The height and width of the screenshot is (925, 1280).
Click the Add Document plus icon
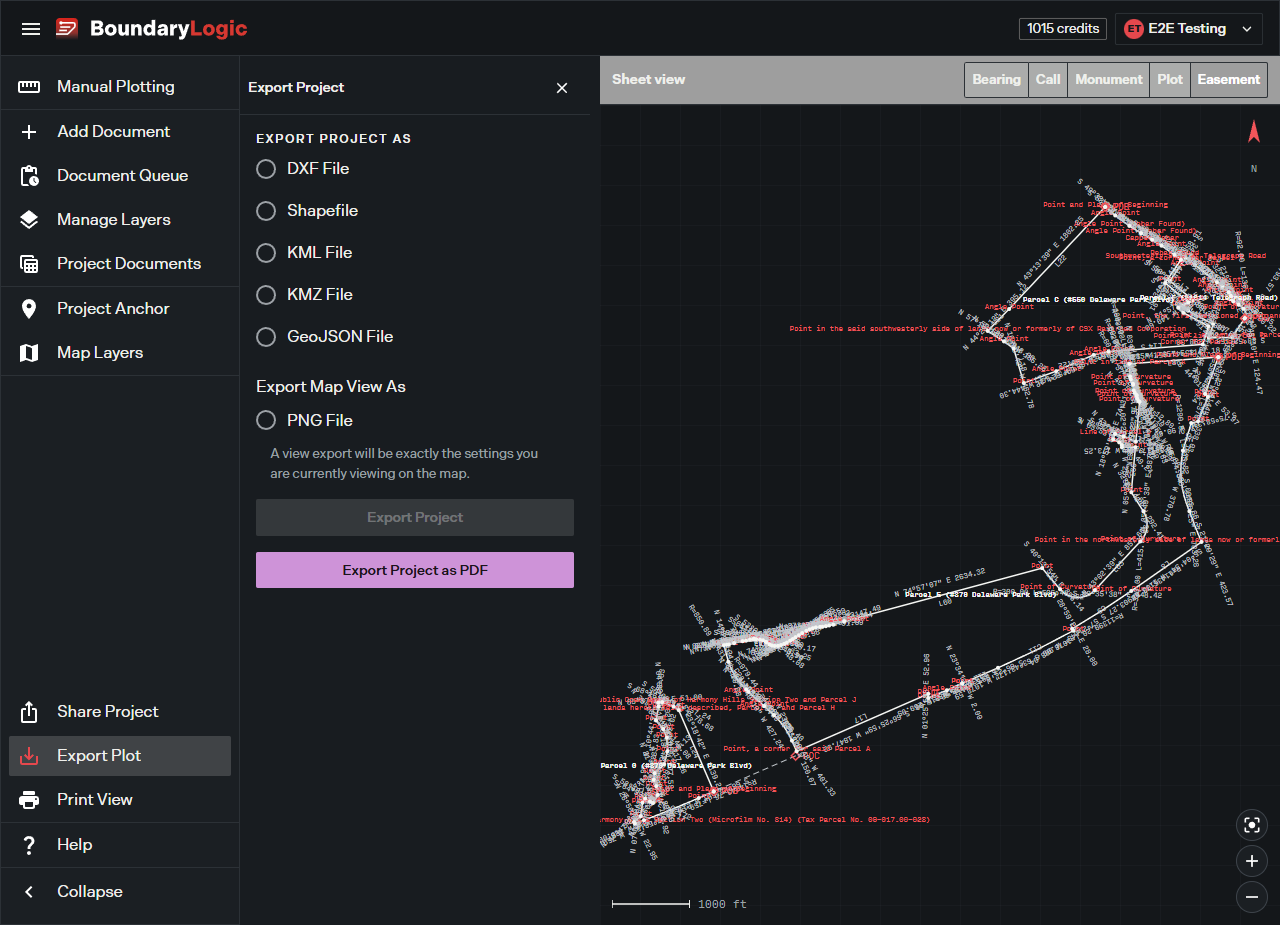(x=29, y=132)
